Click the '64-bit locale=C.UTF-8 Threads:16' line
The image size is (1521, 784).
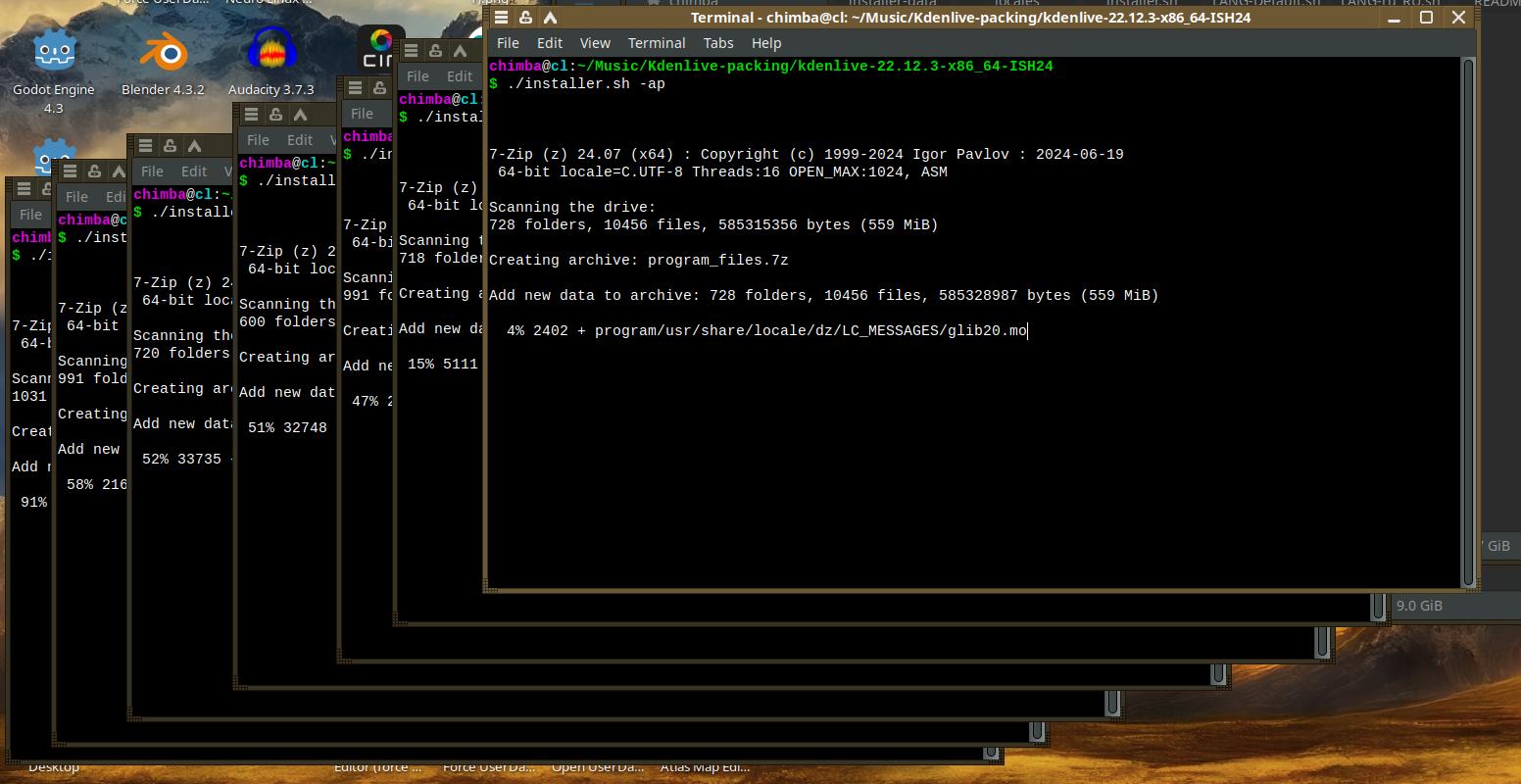point(722,171)
